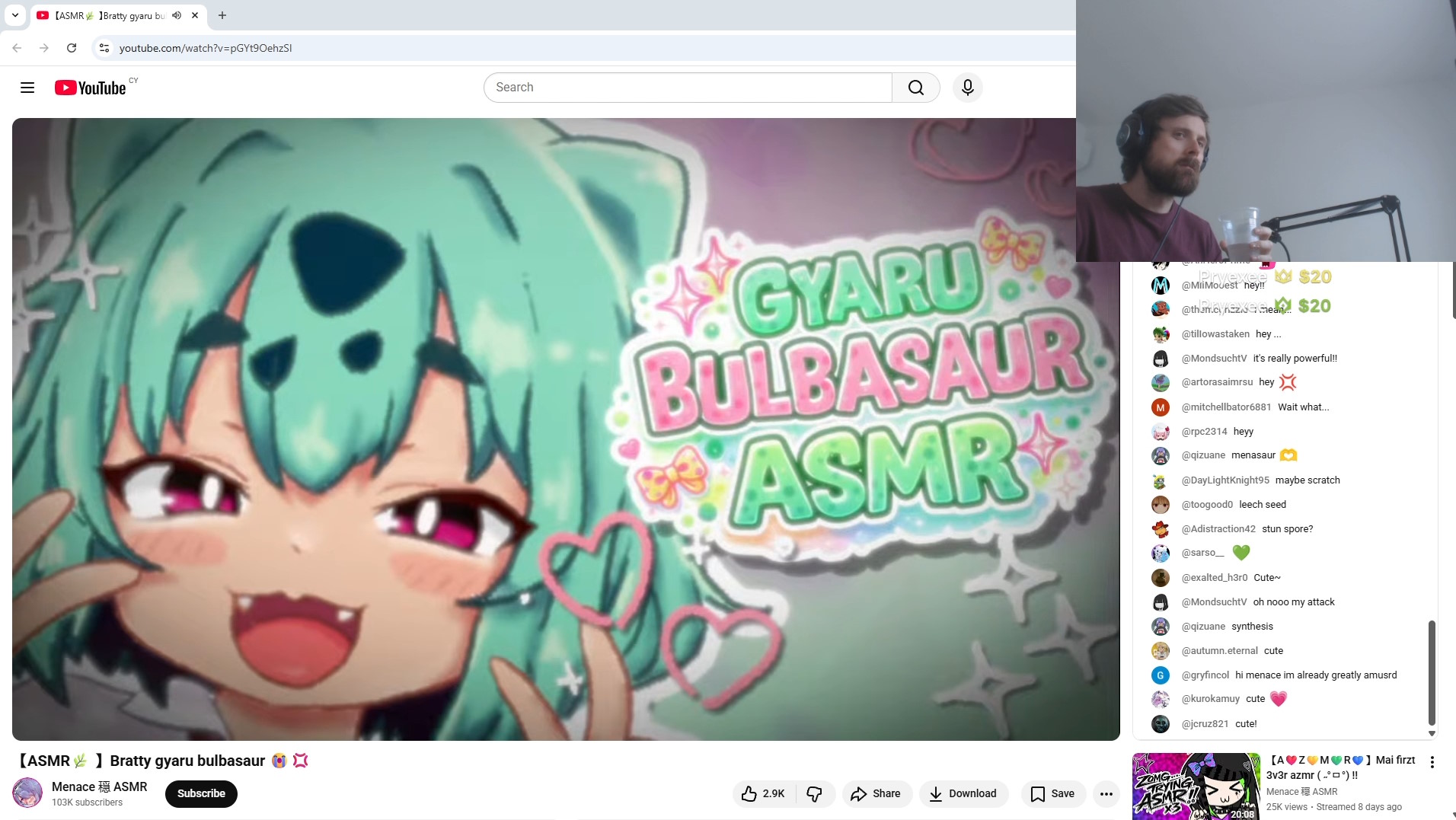The height and width of the screenshot is (820, 1456).
Task: Save the video to a playlist
Action: pyautogui.click(x=1052, y=794)
